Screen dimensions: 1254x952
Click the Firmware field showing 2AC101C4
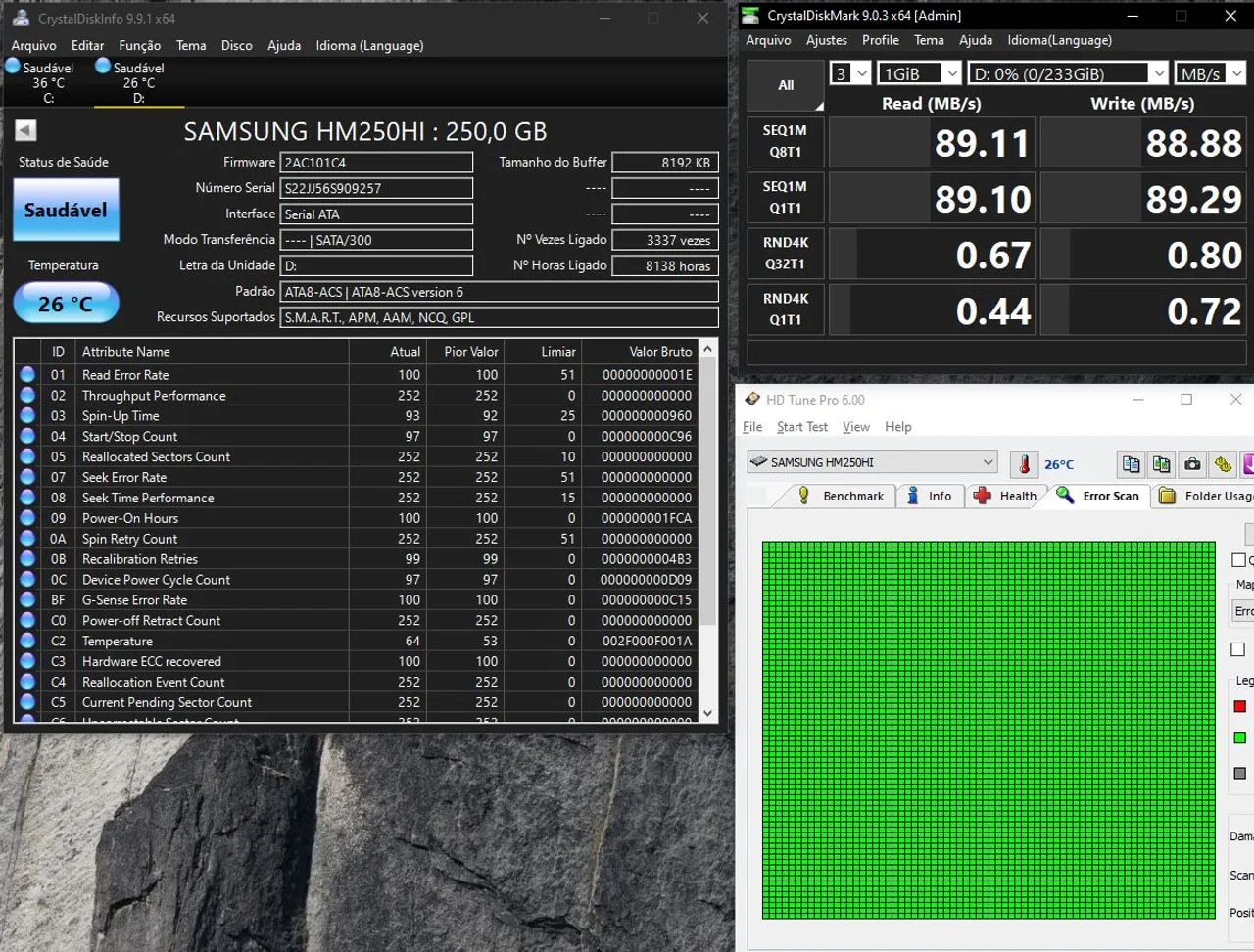click(x=377, y=163)
